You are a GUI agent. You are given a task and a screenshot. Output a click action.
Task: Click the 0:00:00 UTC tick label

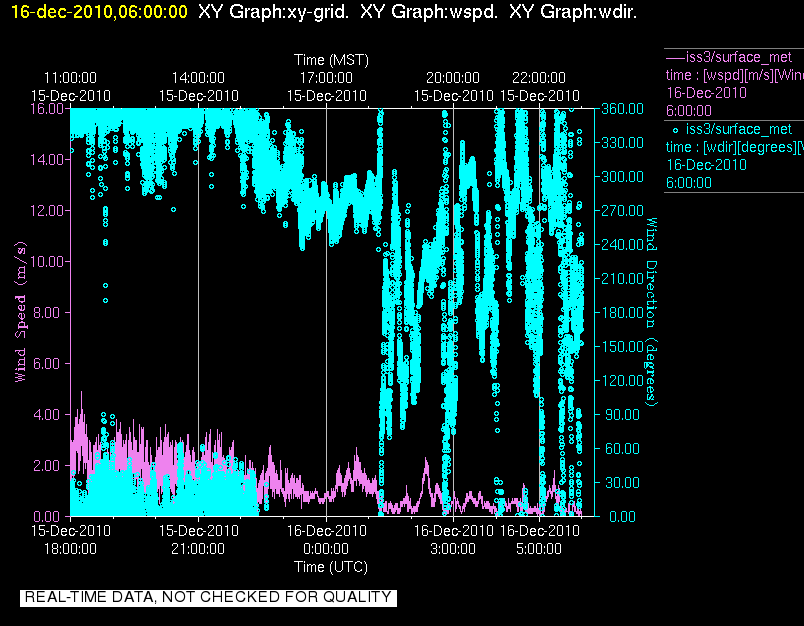pyautogui.click(x=326, y=549)
